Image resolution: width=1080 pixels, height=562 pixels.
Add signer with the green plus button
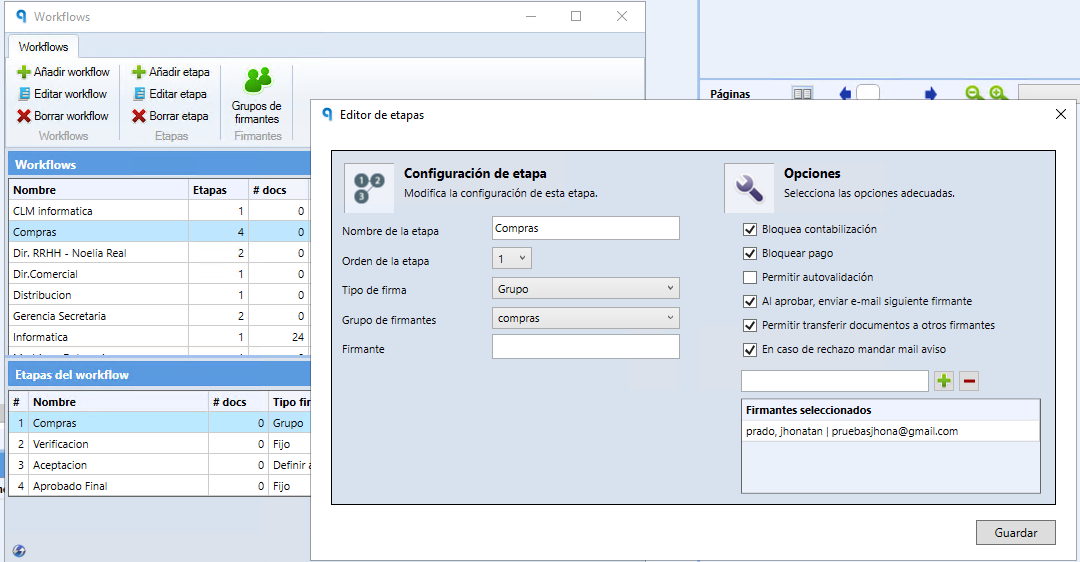pos(944,381)
